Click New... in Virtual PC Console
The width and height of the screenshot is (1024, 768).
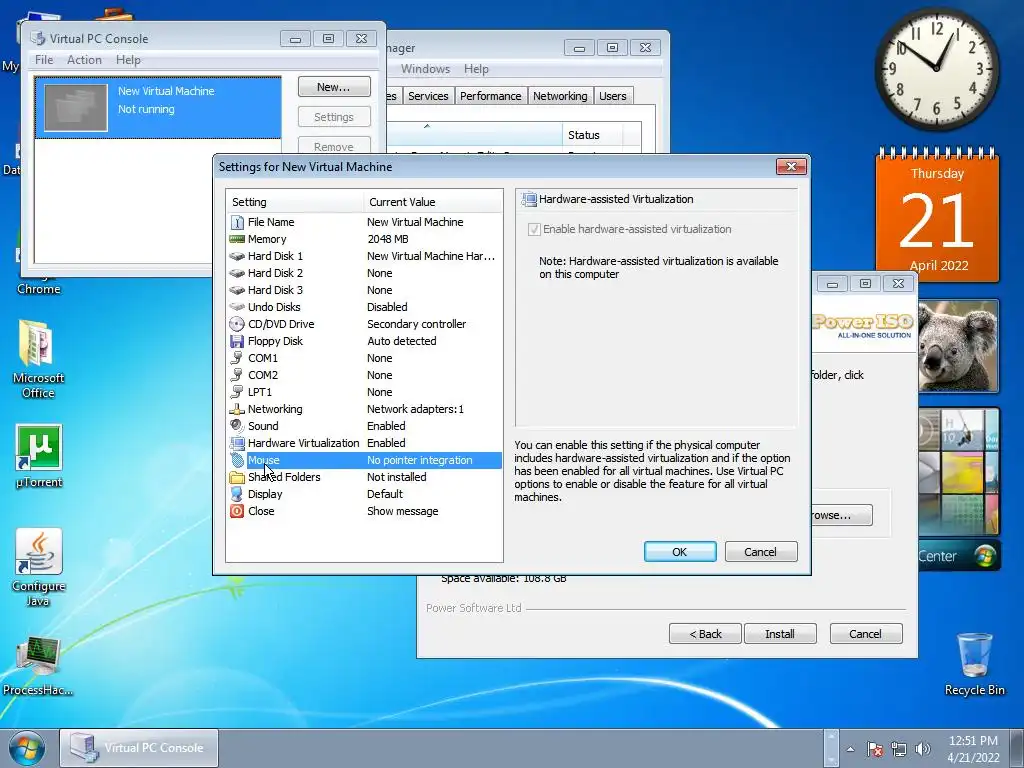coord(334,87)
